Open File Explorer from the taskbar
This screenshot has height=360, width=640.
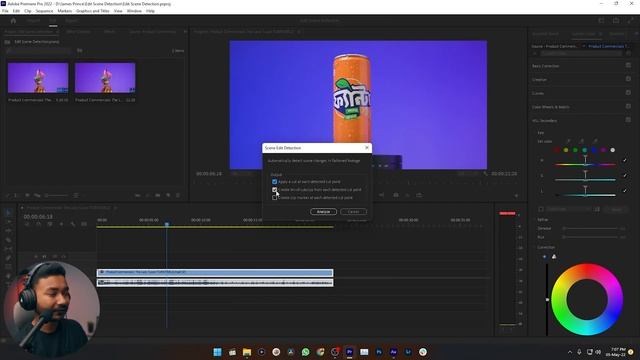point(247,352)
